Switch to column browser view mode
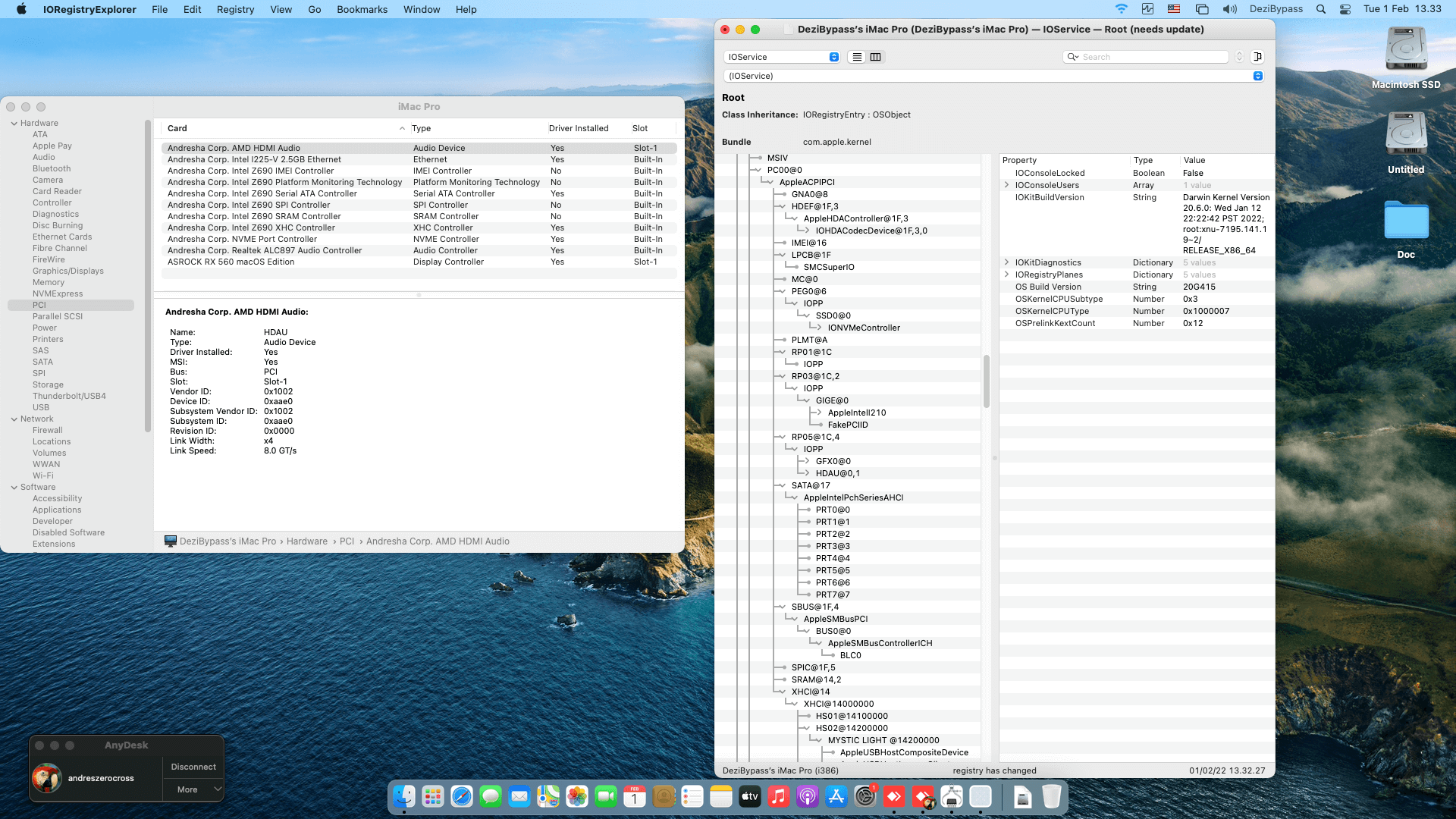The width and height of the screenshot is (1456, 819). (x=876, y=57)
